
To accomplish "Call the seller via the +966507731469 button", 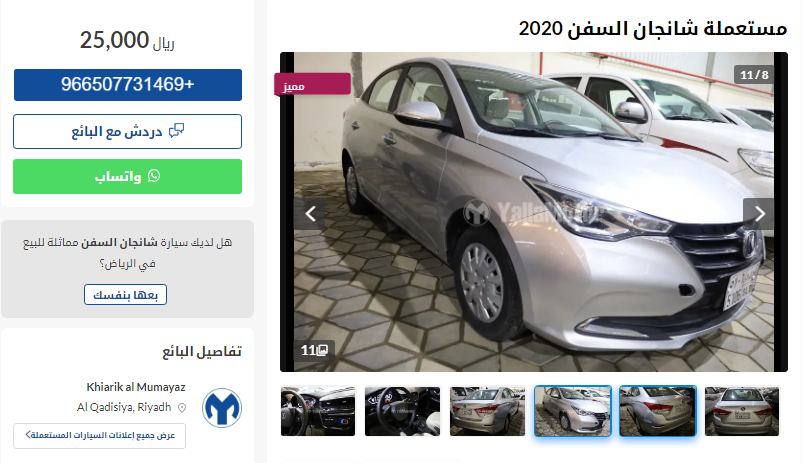I will tap(127, 85).
